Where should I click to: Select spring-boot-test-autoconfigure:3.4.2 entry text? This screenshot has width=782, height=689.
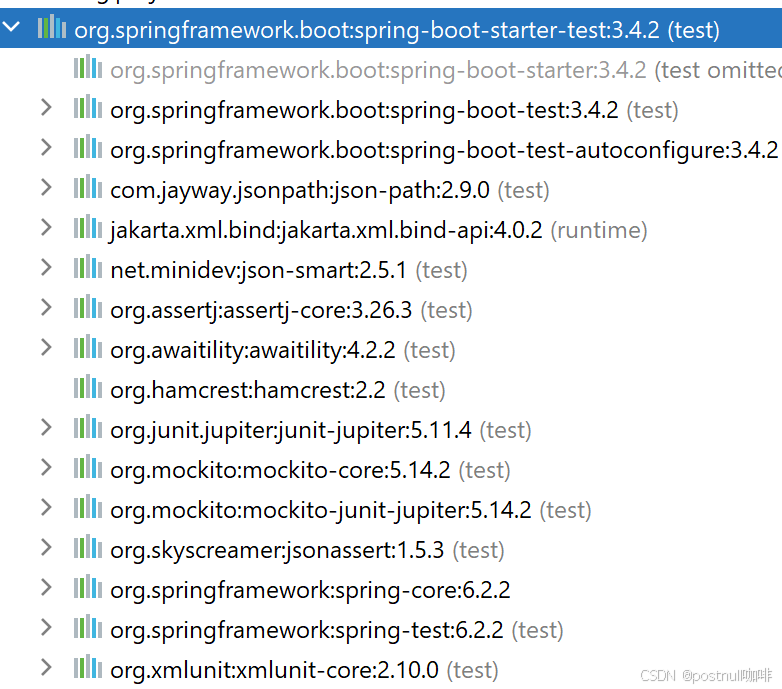click(444, 150)
